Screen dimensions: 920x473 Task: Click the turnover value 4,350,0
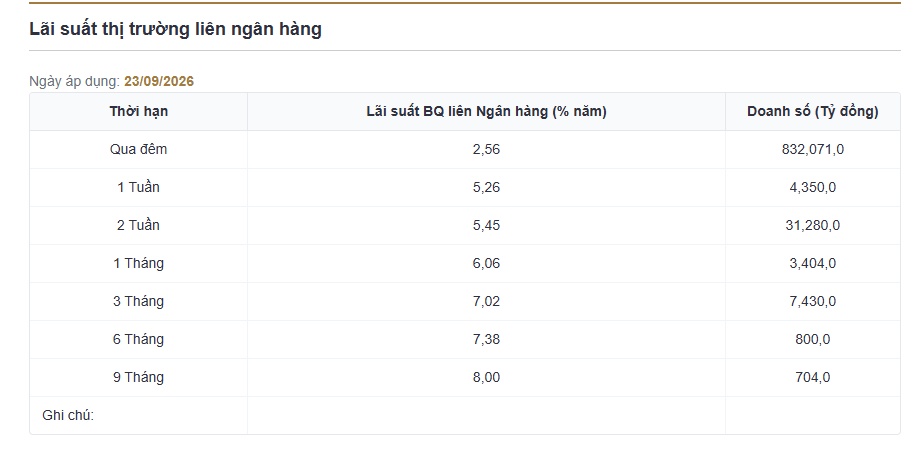coord(813,187)
